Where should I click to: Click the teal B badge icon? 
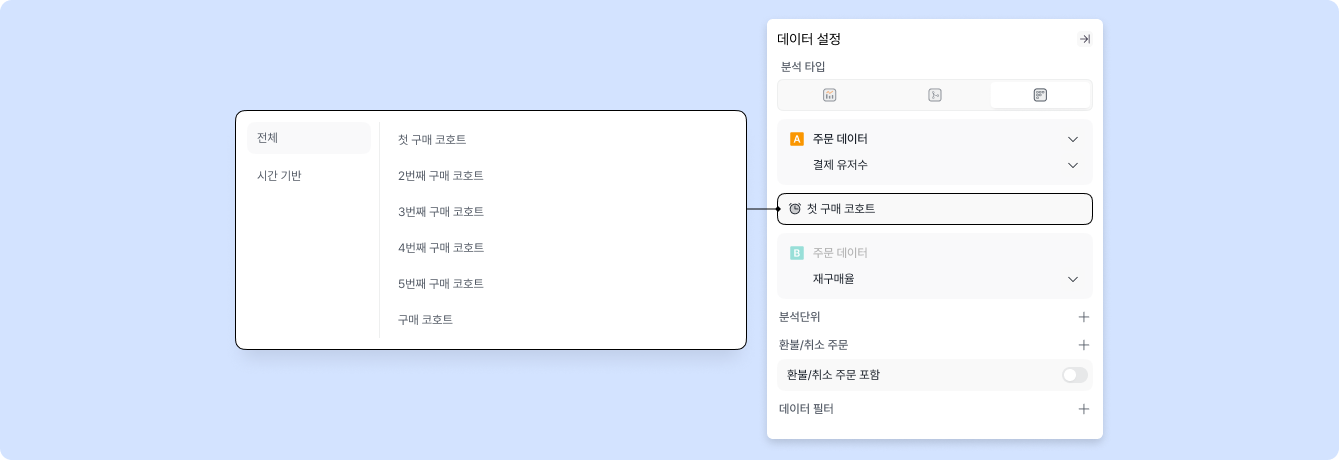tap(797, 253)
